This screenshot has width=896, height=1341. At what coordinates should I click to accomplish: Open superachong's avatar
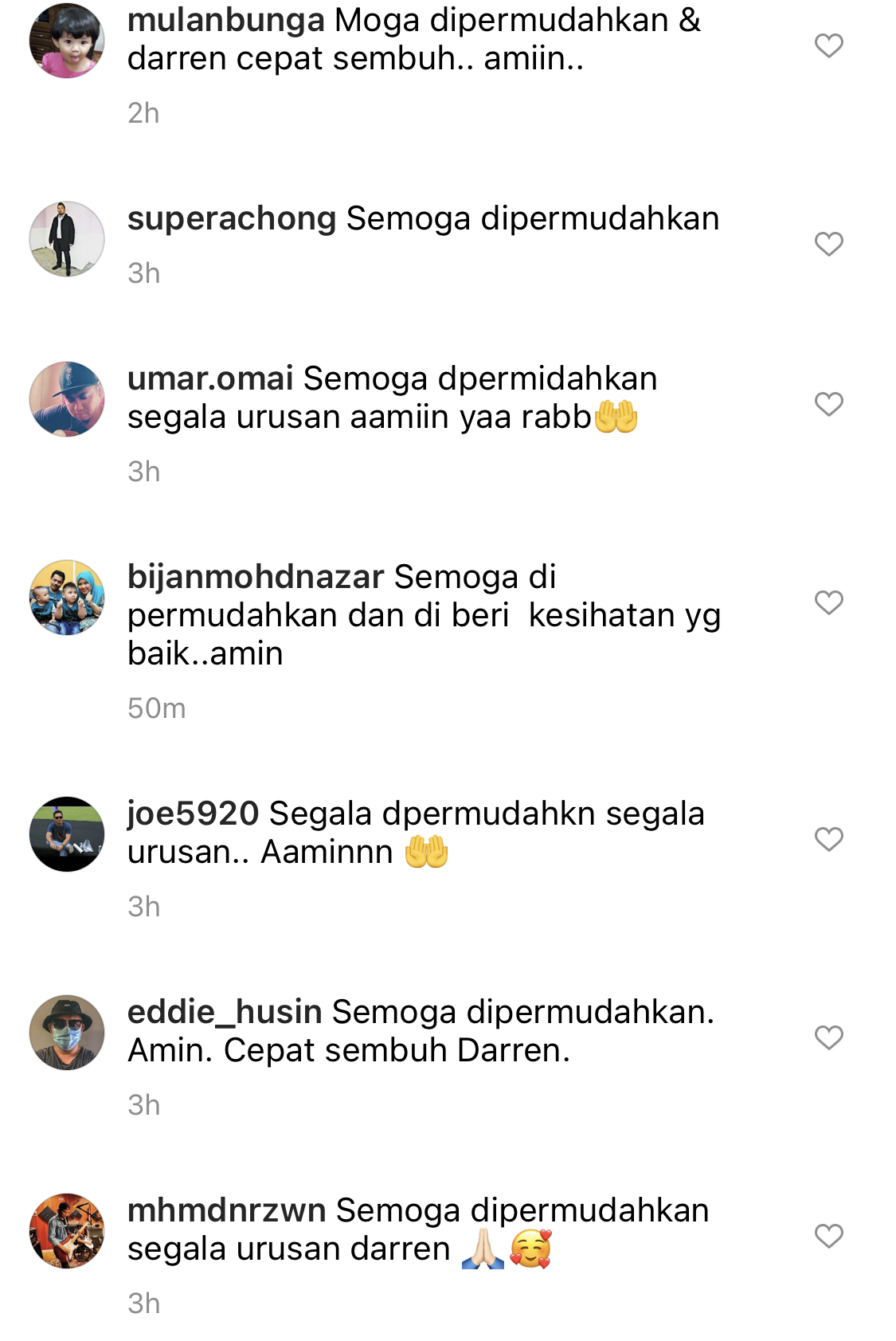(67, 239)
